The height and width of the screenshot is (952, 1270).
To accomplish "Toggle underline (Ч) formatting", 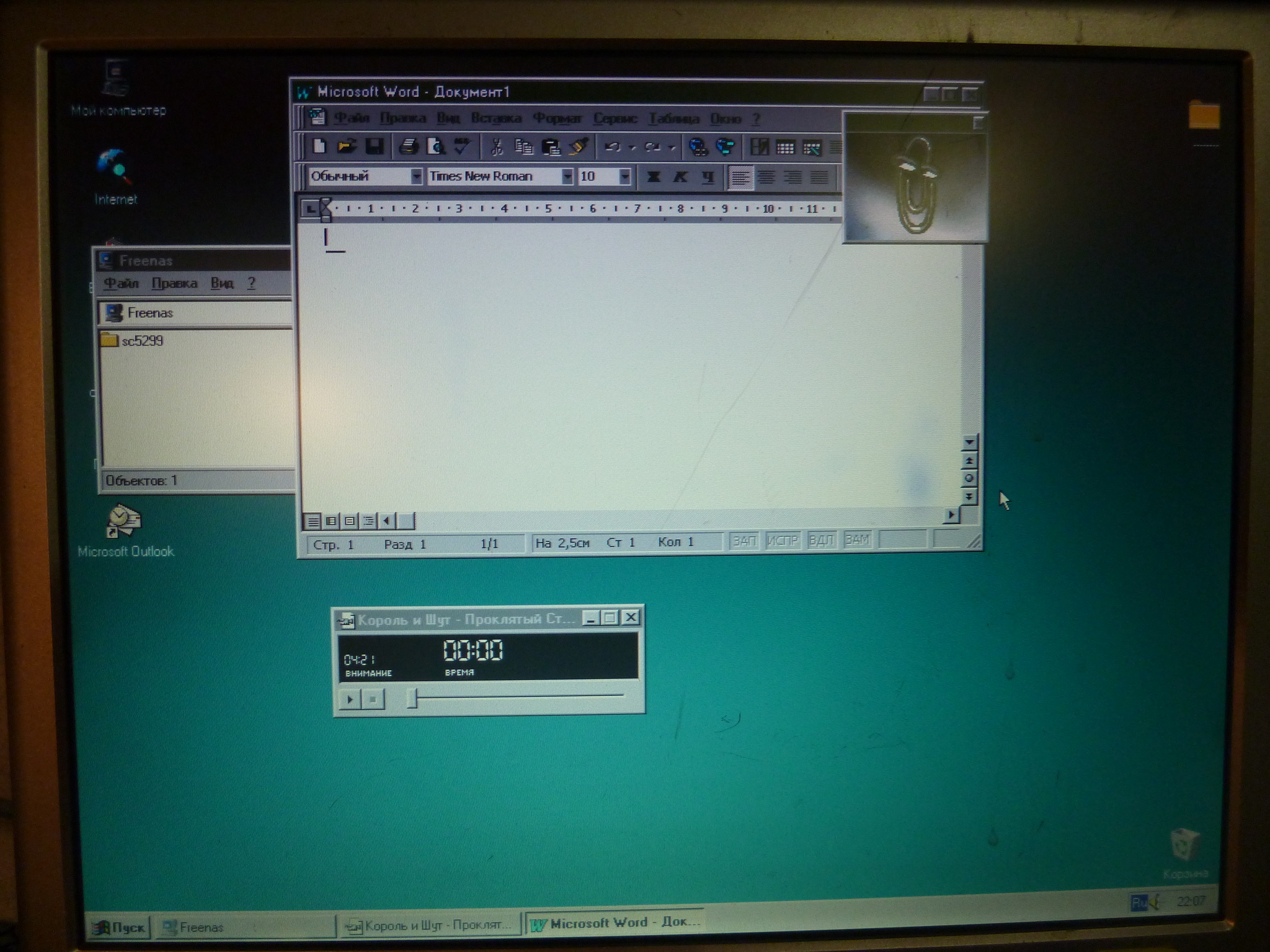I will pos(708,177).
